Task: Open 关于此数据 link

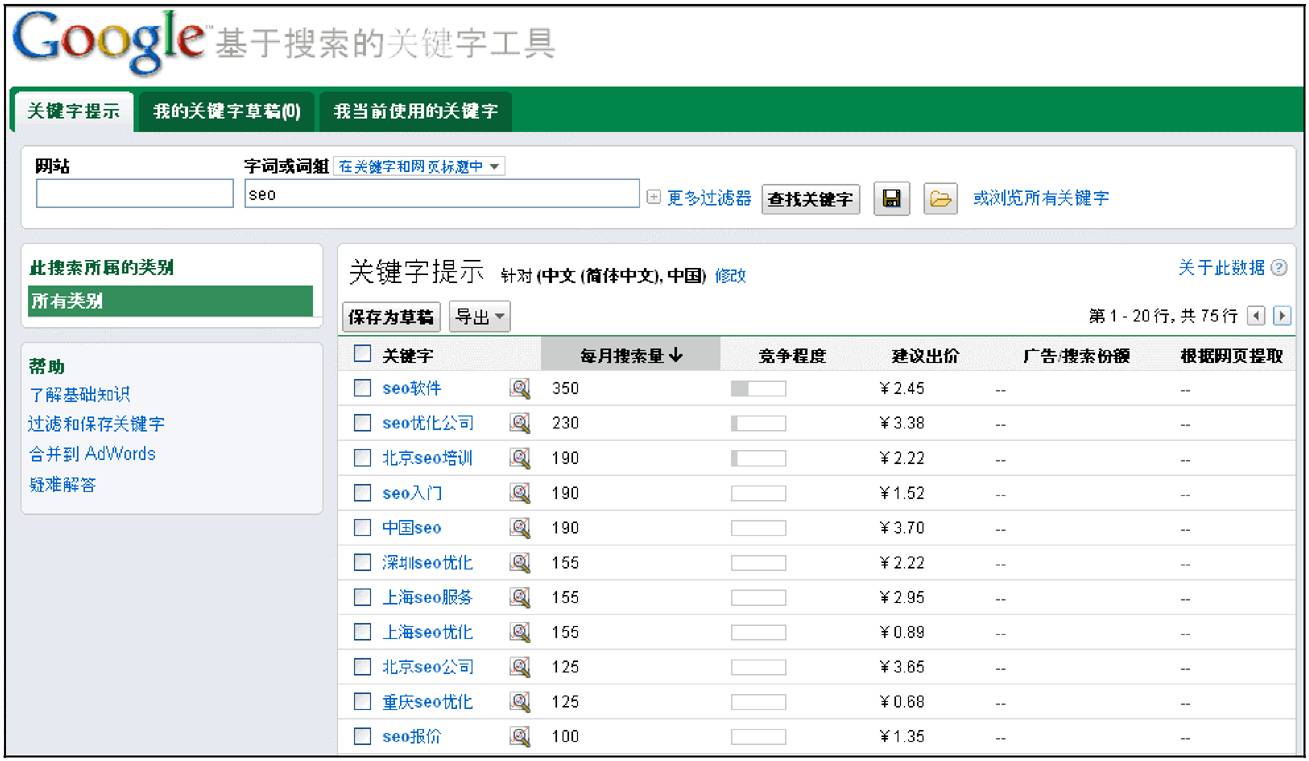Action: pyautogui.click(x=1221, y=268)
